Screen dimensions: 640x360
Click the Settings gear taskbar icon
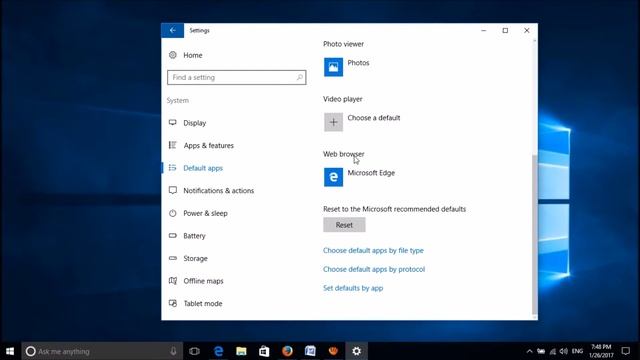pyautogui.click(x=356, y=351)
